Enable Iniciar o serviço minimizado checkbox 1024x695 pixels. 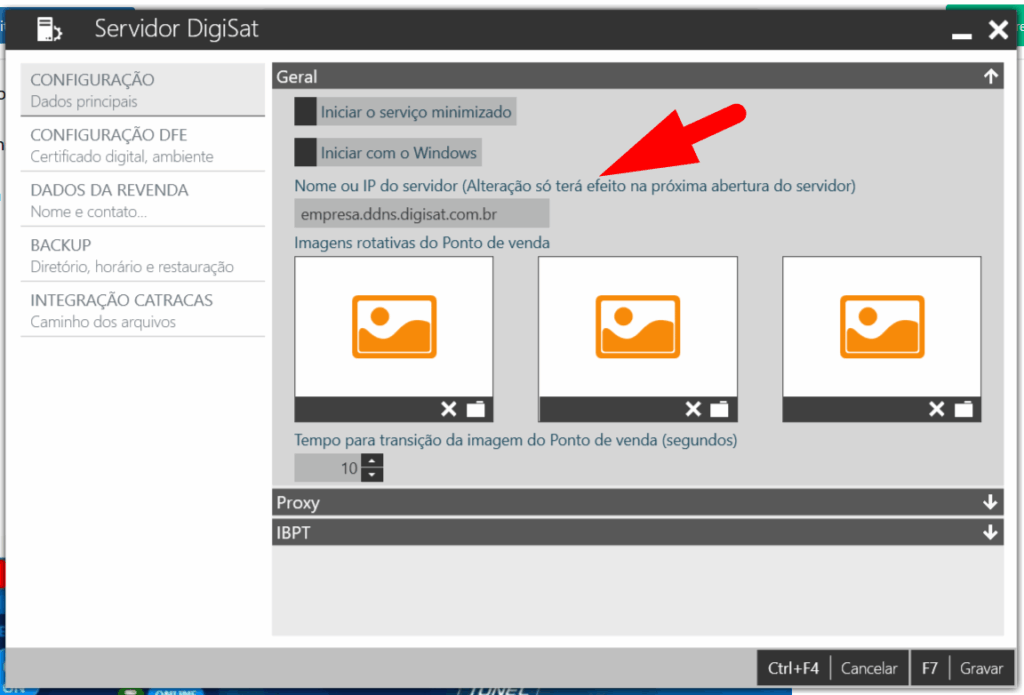click(x=305, y=112)
